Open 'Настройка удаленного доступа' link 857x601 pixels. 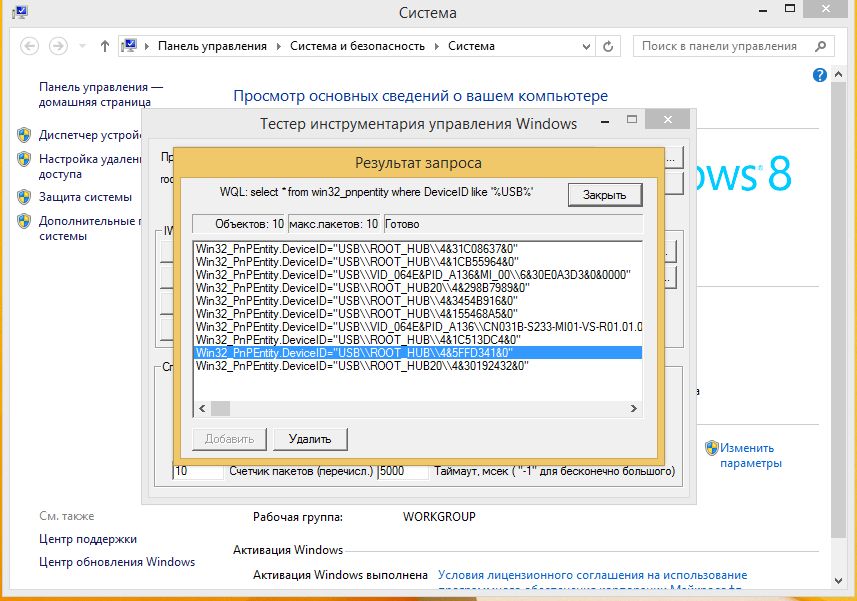(x=90, y=166)
